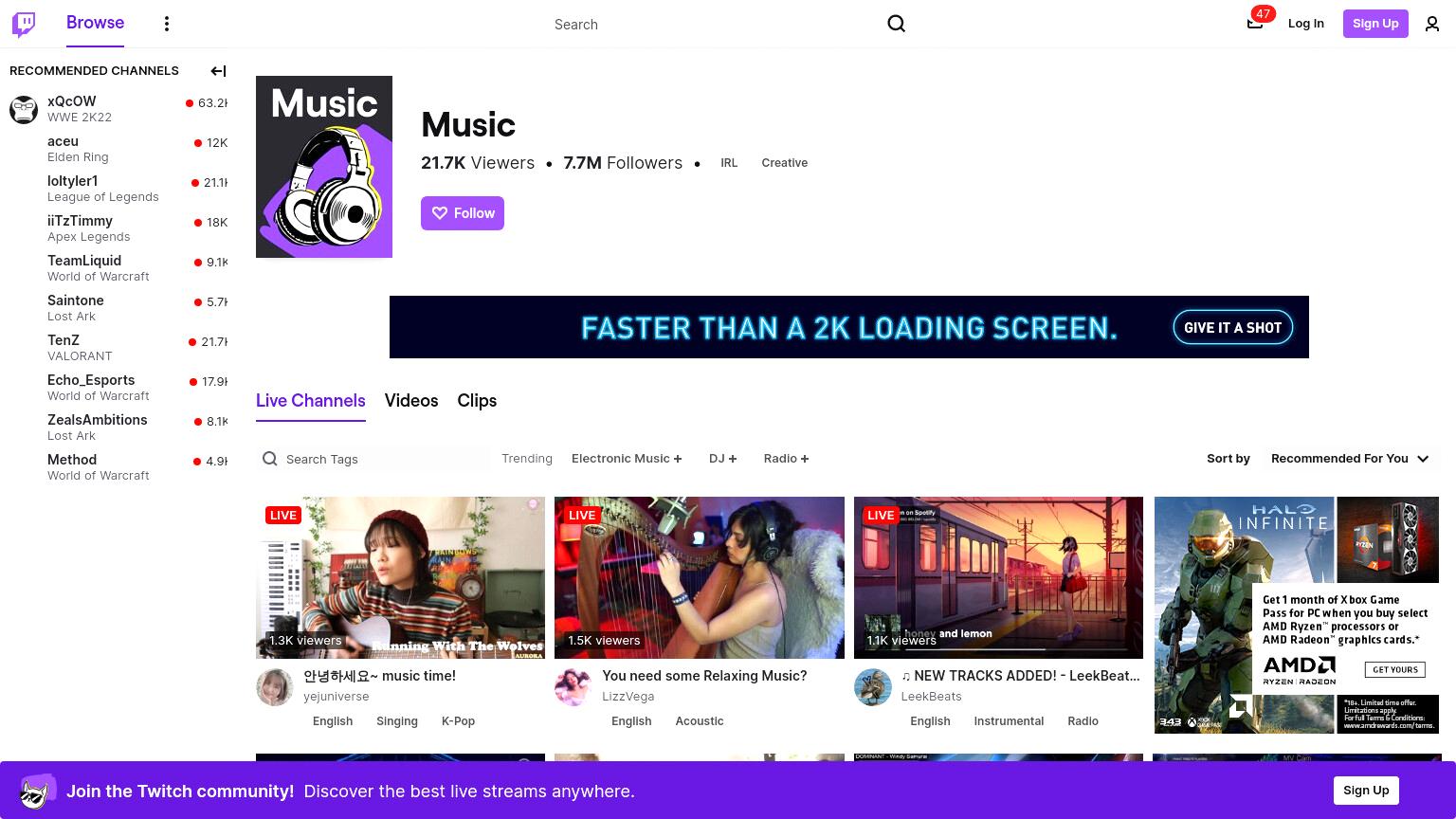
Task: Add Radio trending tag filter
Action: pyautogui.click(x=786, y=459)
